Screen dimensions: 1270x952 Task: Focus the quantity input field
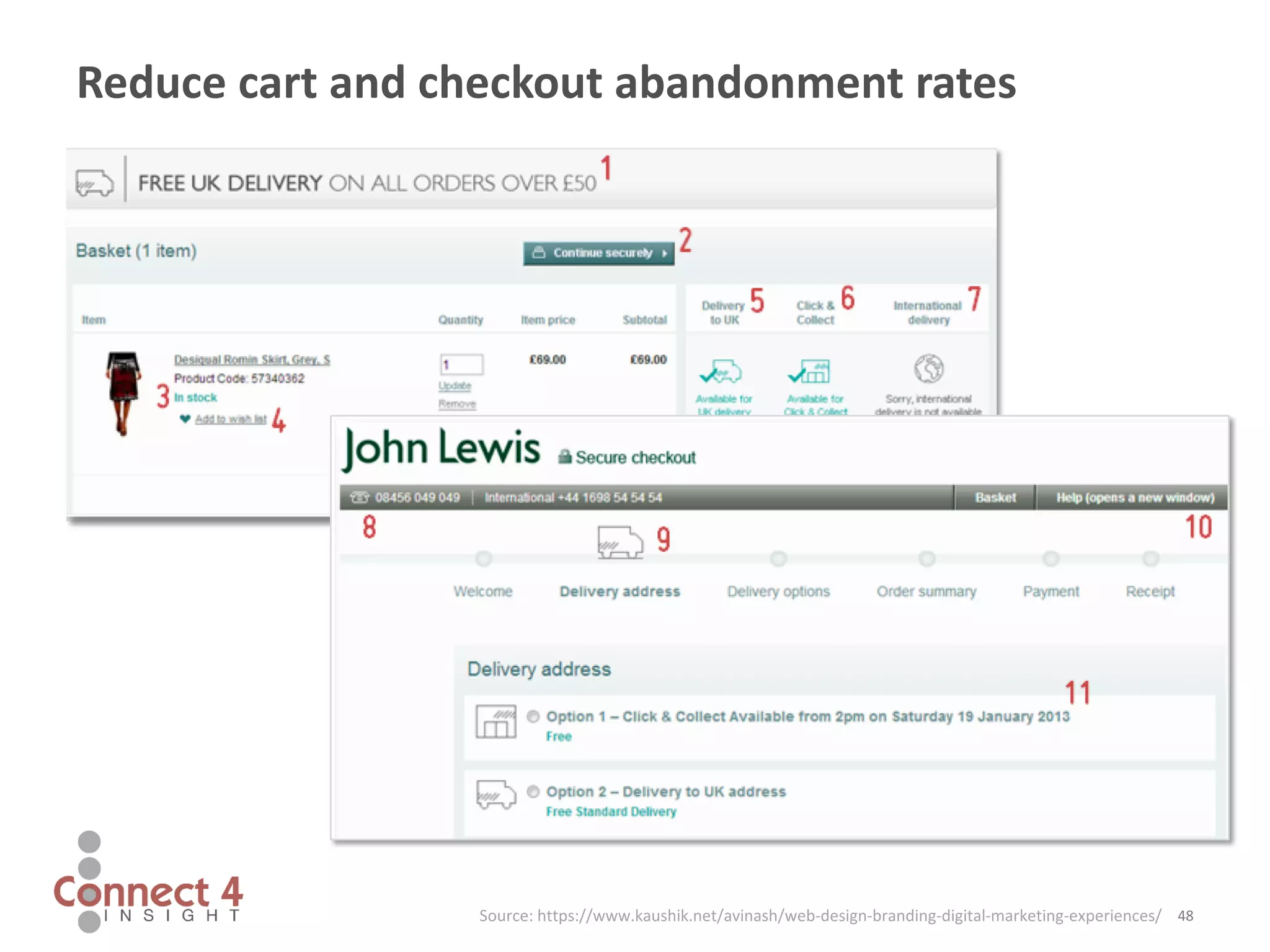(461, 364)
